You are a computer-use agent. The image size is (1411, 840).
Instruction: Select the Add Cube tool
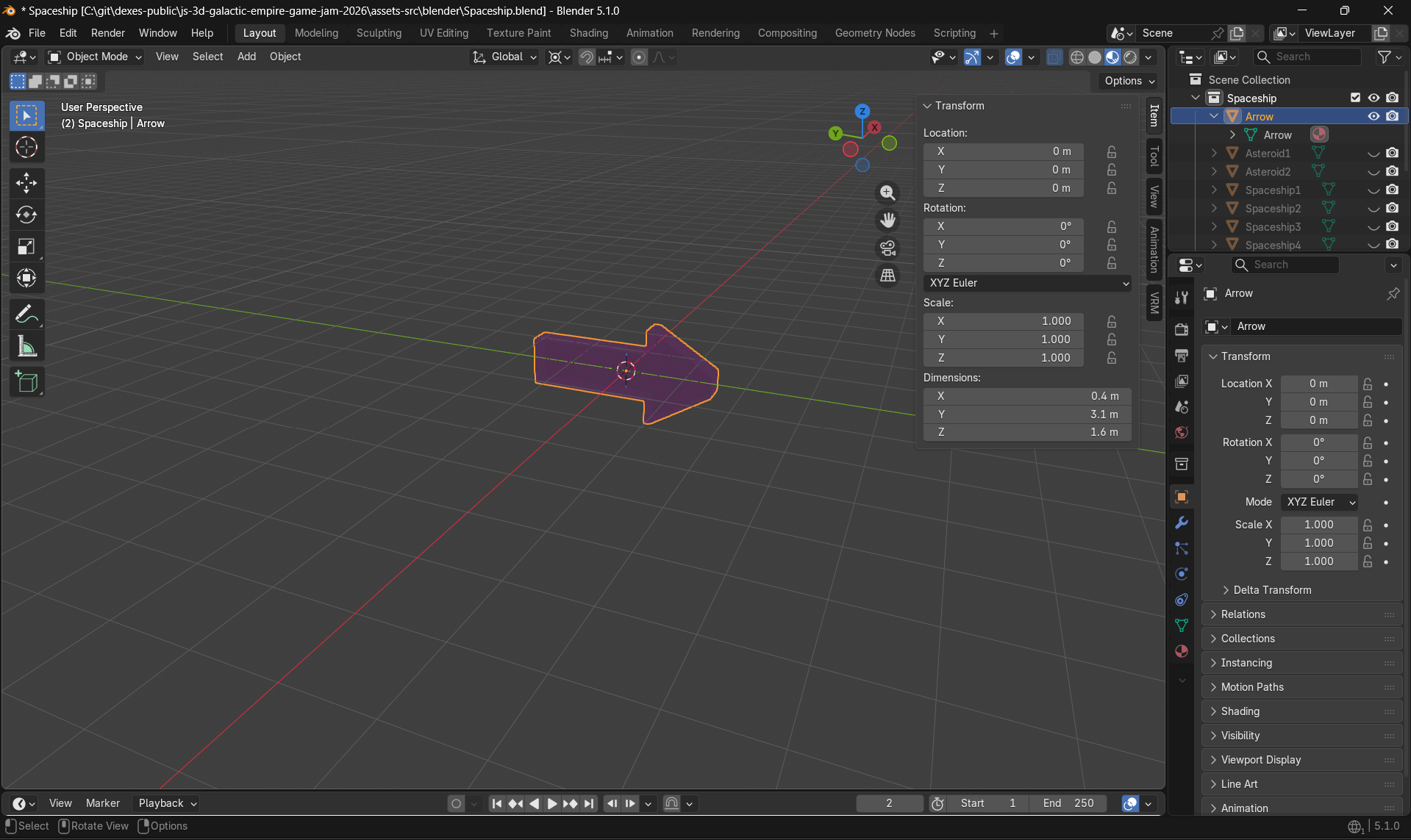click(x=26, y=381)
